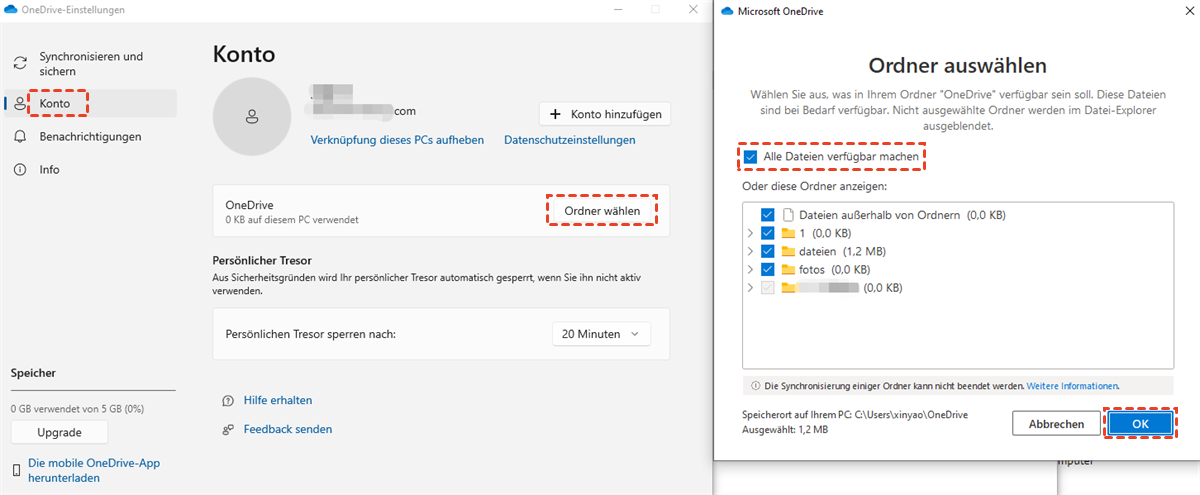Select the 'fotos (0,0 KB)' tree row text
Viewport: 1200px width, 495px height.
pyautogui.click(x=834, y=269)
